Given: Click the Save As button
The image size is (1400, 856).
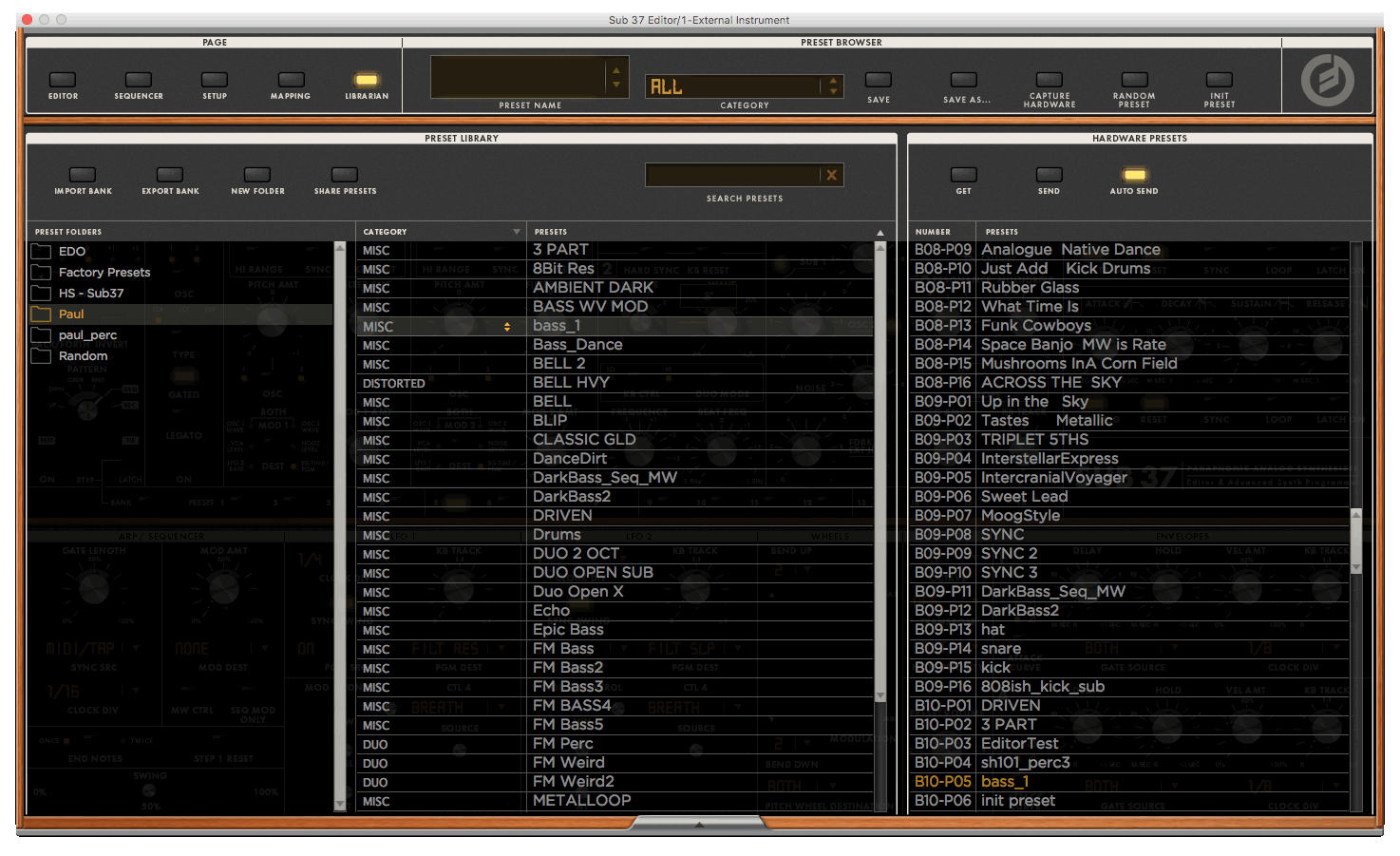Looking at the screenshot, I should pyautogui.click(x=964, y=80).
